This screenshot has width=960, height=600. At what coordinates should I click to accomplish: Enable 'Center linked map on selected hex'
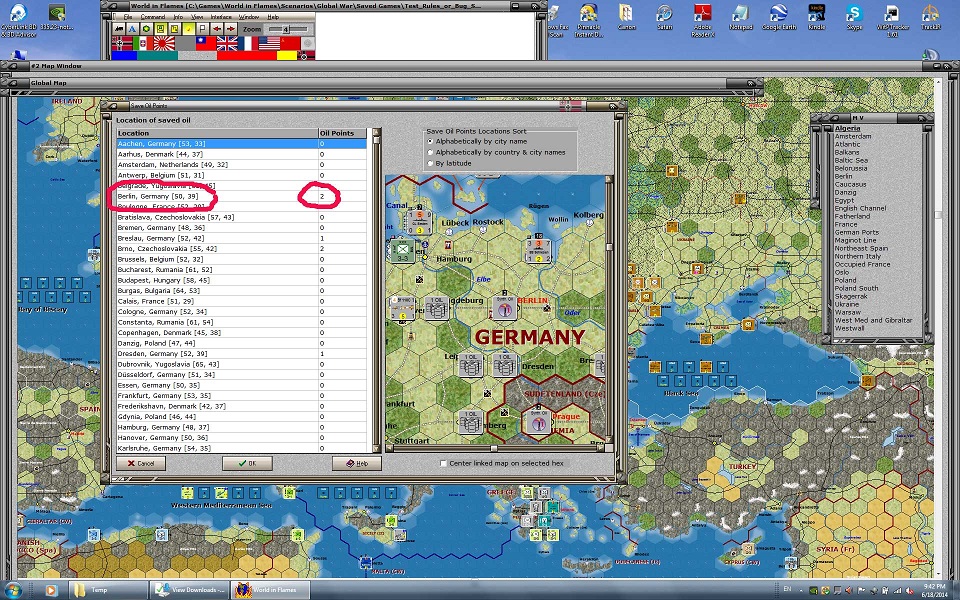(443, 463)
